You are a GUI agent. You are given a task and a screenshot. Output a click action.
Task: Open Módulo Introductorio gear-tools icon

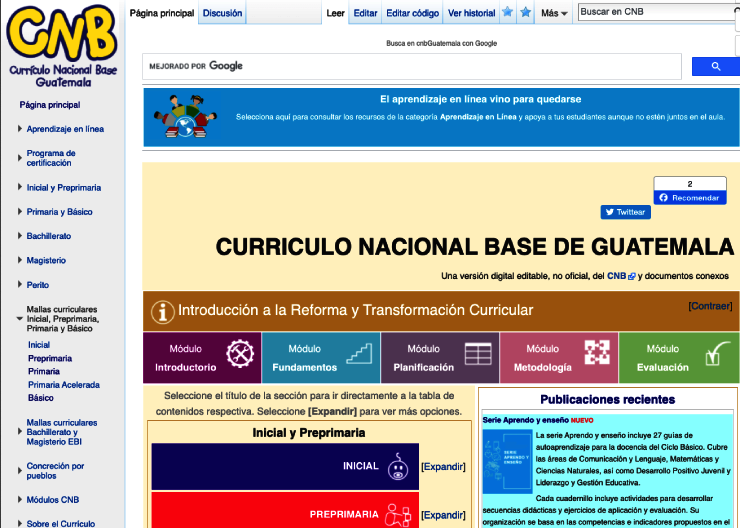240,354
